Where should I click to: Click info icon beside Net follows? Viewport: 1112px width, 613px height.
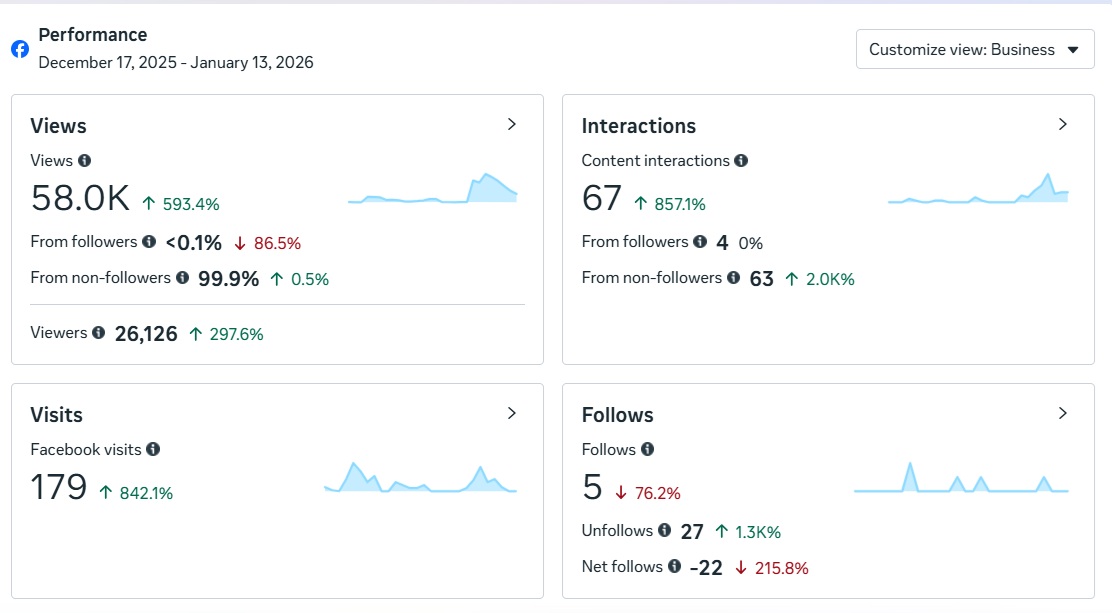pos(674,566)
